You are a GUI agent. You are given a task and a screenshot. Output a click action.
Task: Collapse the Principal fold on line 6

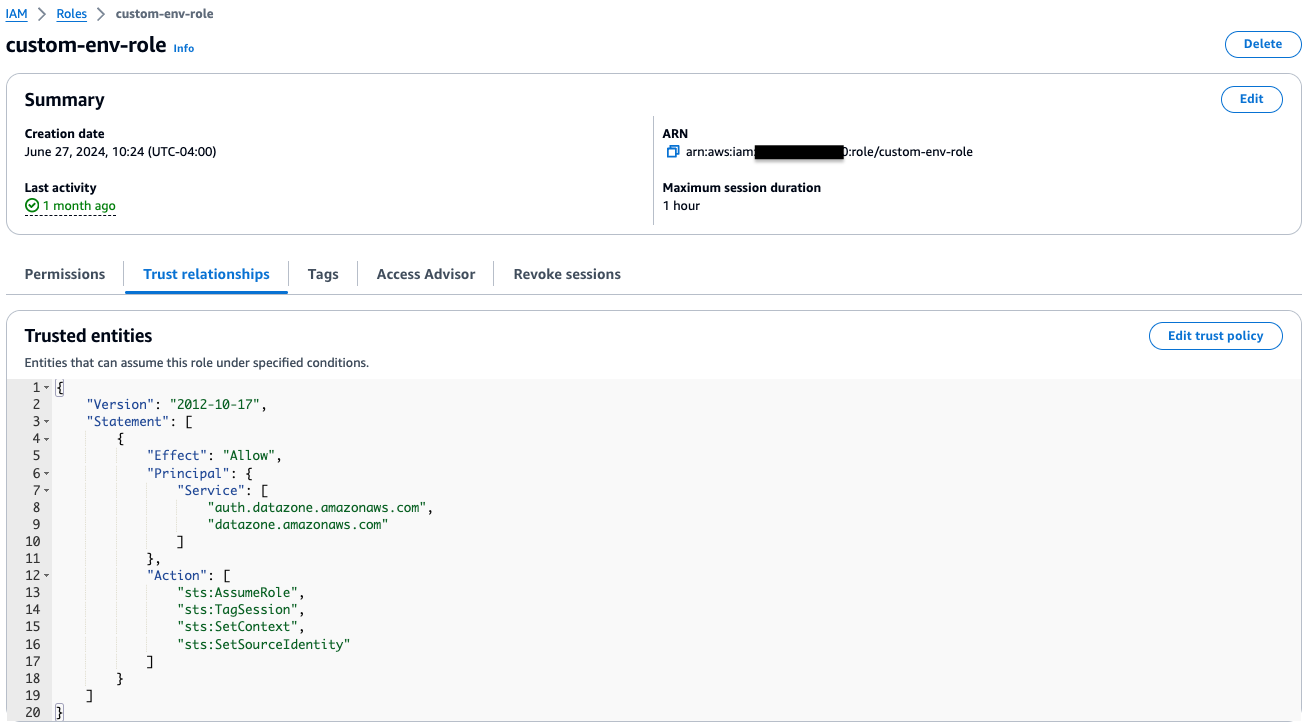coord(46,473)
